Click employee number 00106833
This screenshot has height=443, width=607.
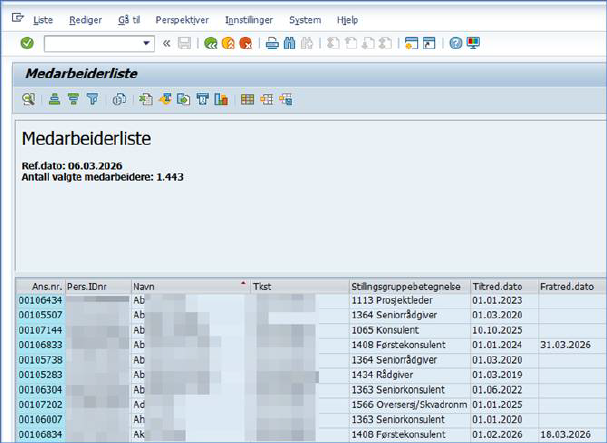click(41, 345)
